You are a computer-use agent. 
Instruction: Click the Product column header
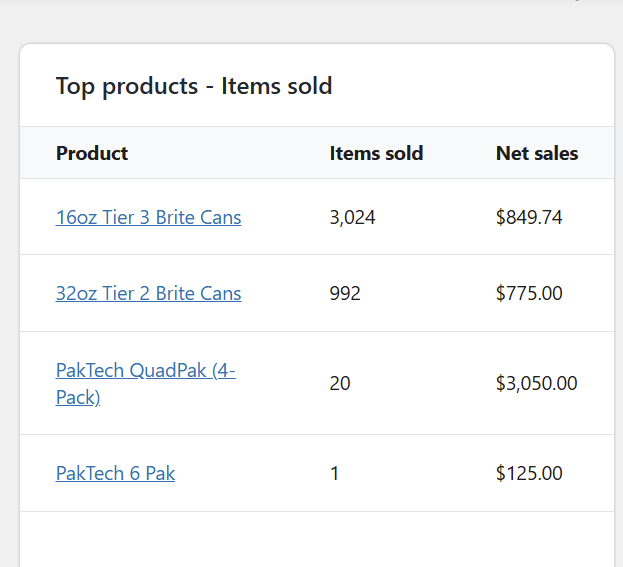tap(92, 154)
